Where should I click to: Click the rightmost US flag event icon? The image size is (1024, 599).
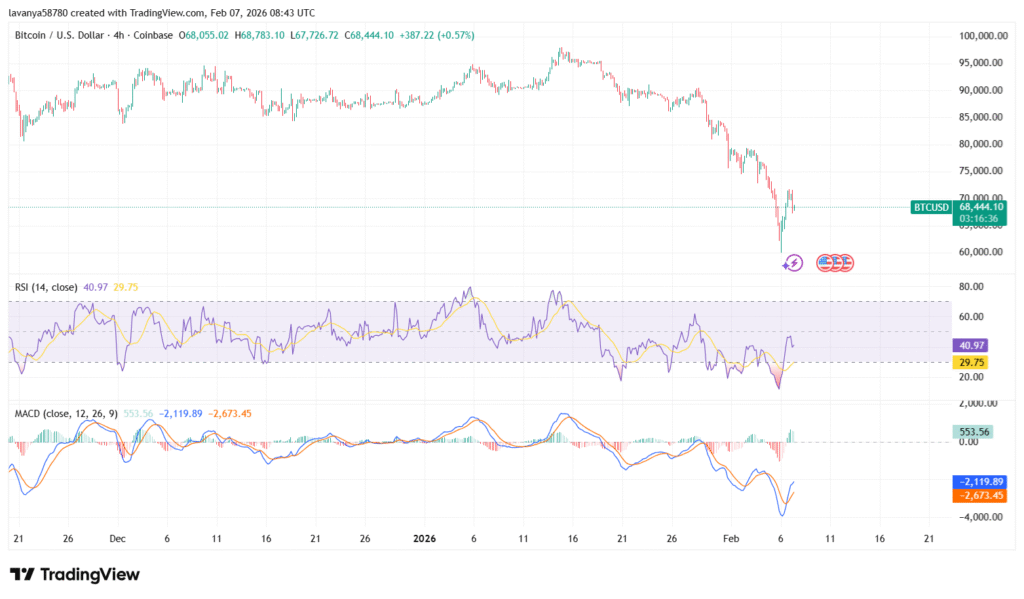pos(845,263)
